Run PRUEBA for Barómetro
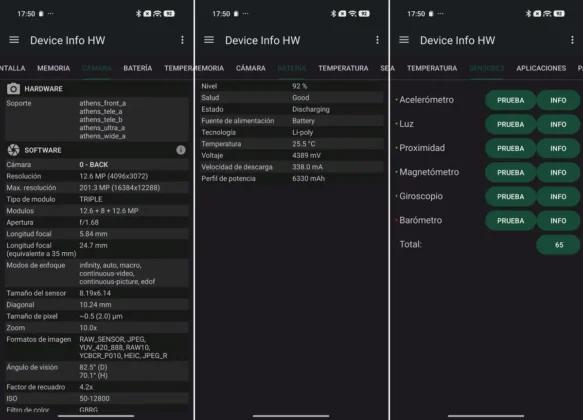Image resolution: width=583 pixels, height=420 pixels. pyautogui.click(x=510, y=221)
